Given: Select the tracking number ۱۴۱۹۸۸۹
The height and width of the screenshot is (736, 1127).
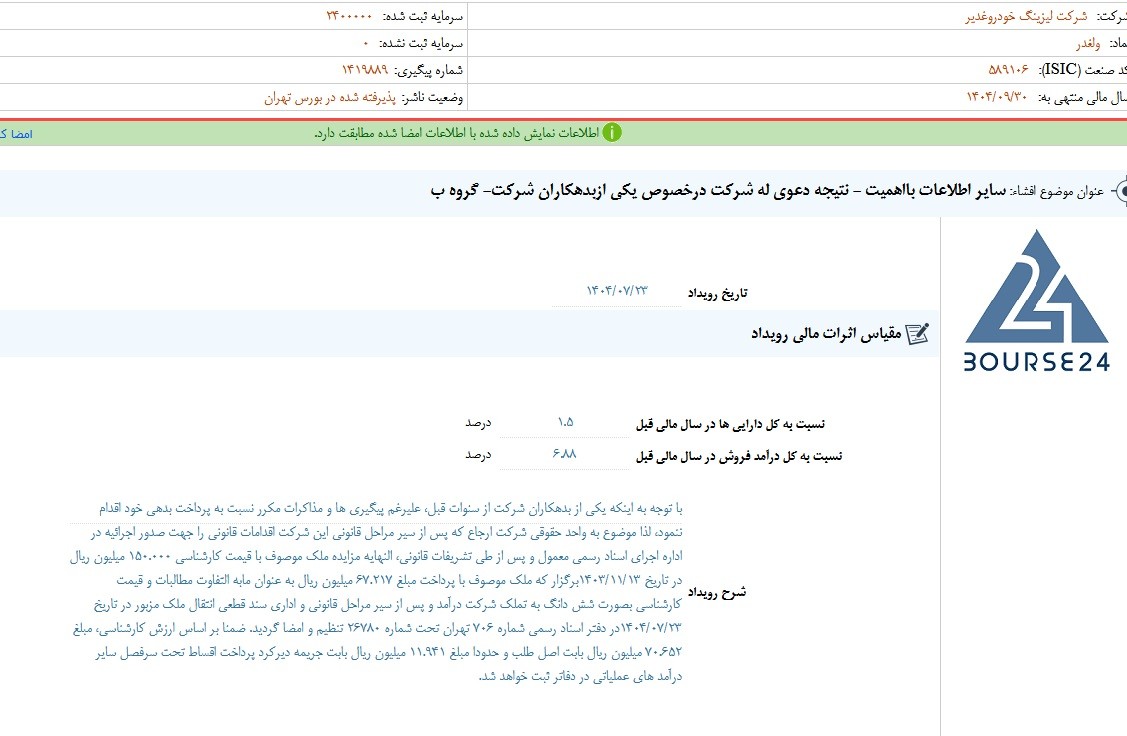Looking at the screenshot, I should point(364,70).
